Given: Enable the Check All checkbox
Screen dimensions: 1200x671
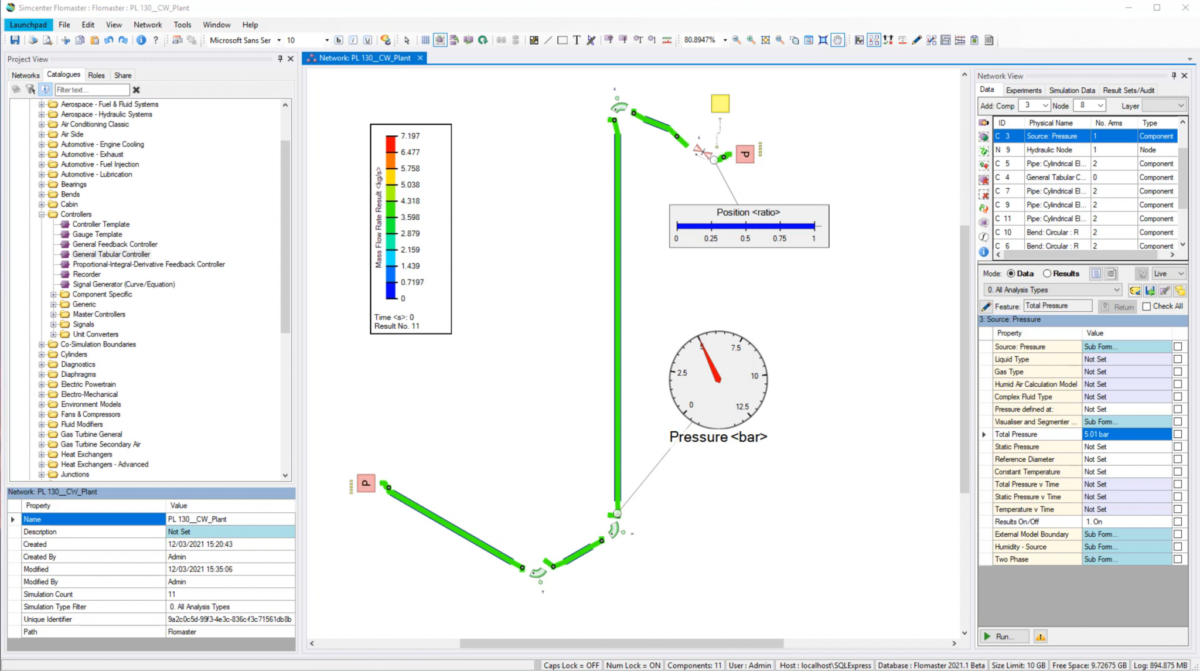Looking at the screenshot, I should click(x=1147, y=306).
